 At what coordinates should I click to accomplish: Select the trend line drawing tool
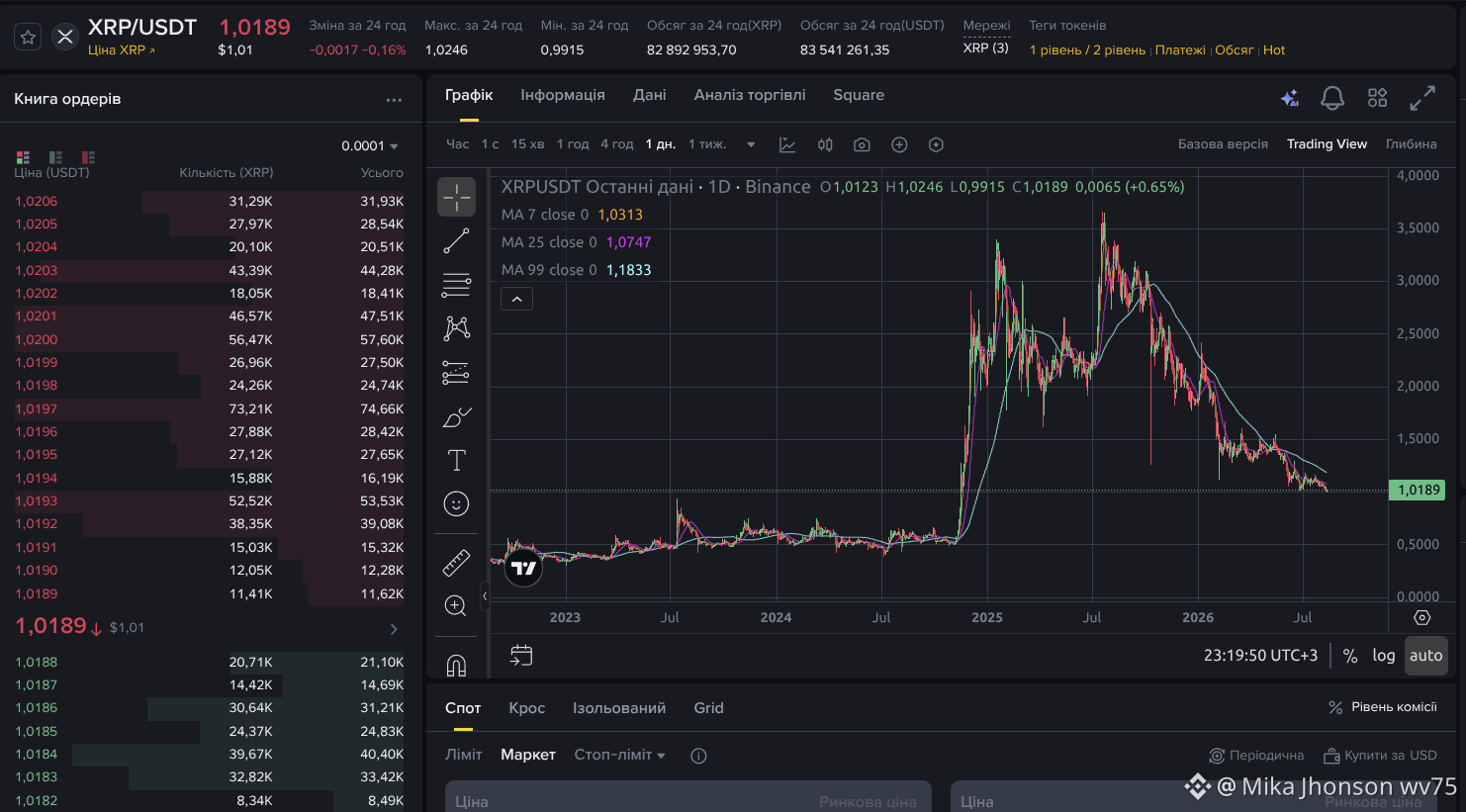coord(456,240)
